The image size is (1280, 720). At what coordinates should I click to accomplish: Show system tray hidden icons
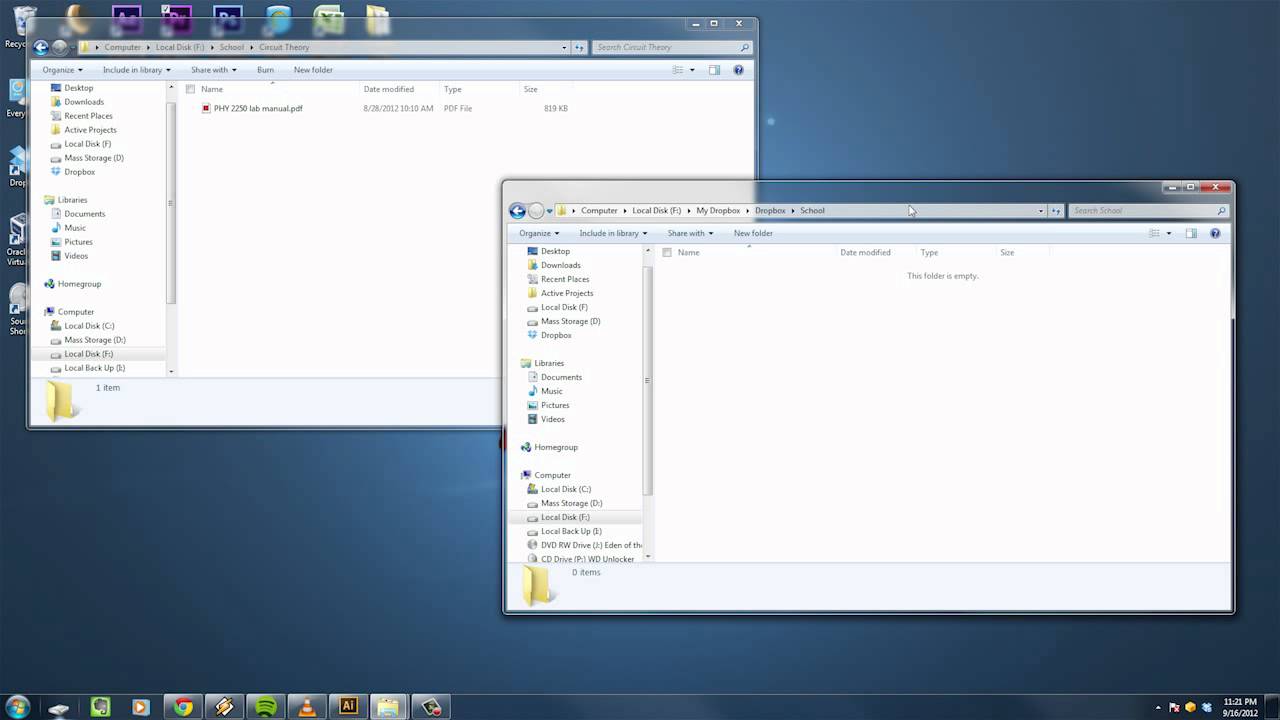point(1158,707)
